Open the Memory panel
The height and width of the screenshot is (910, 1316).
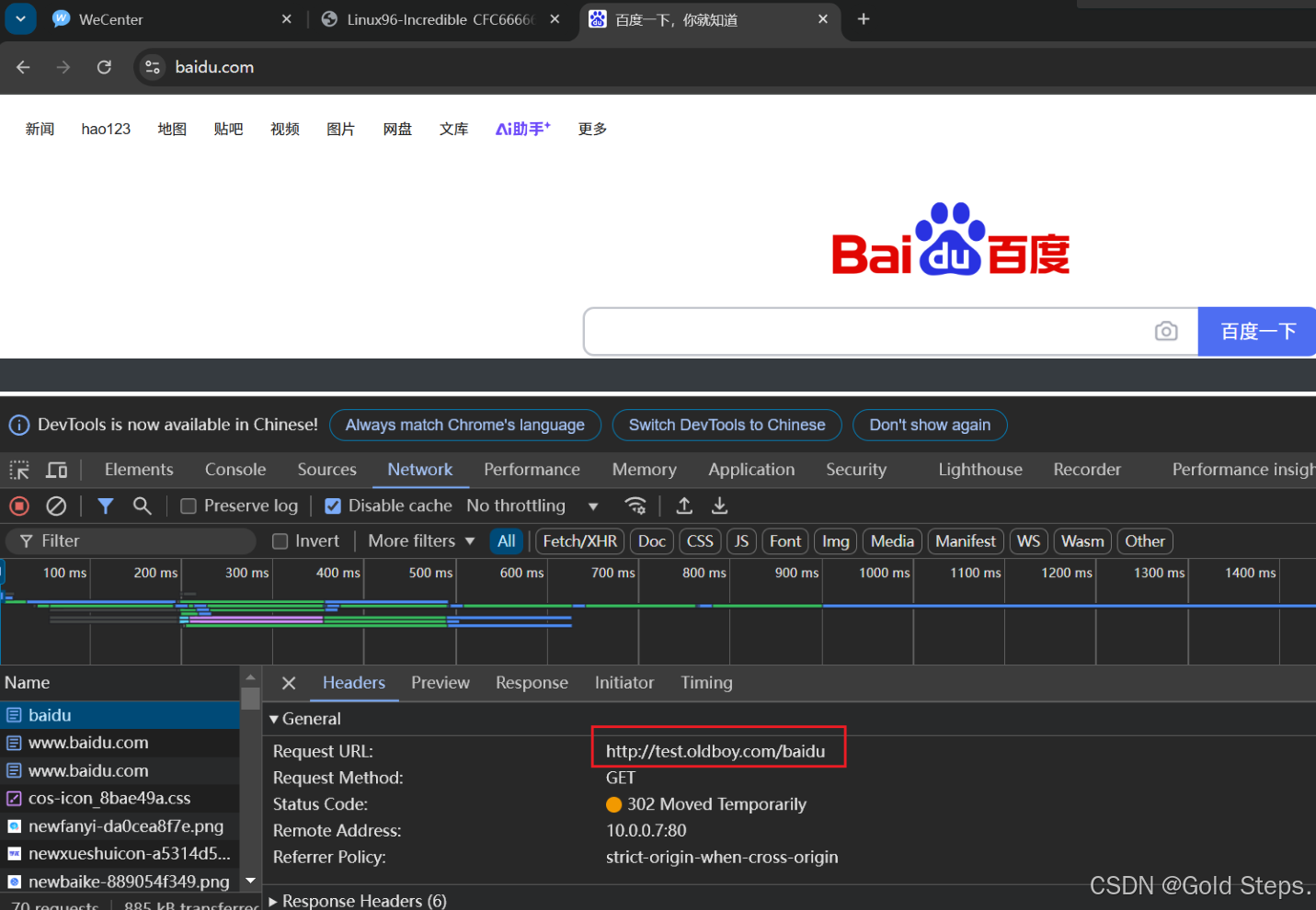[644, 470]
